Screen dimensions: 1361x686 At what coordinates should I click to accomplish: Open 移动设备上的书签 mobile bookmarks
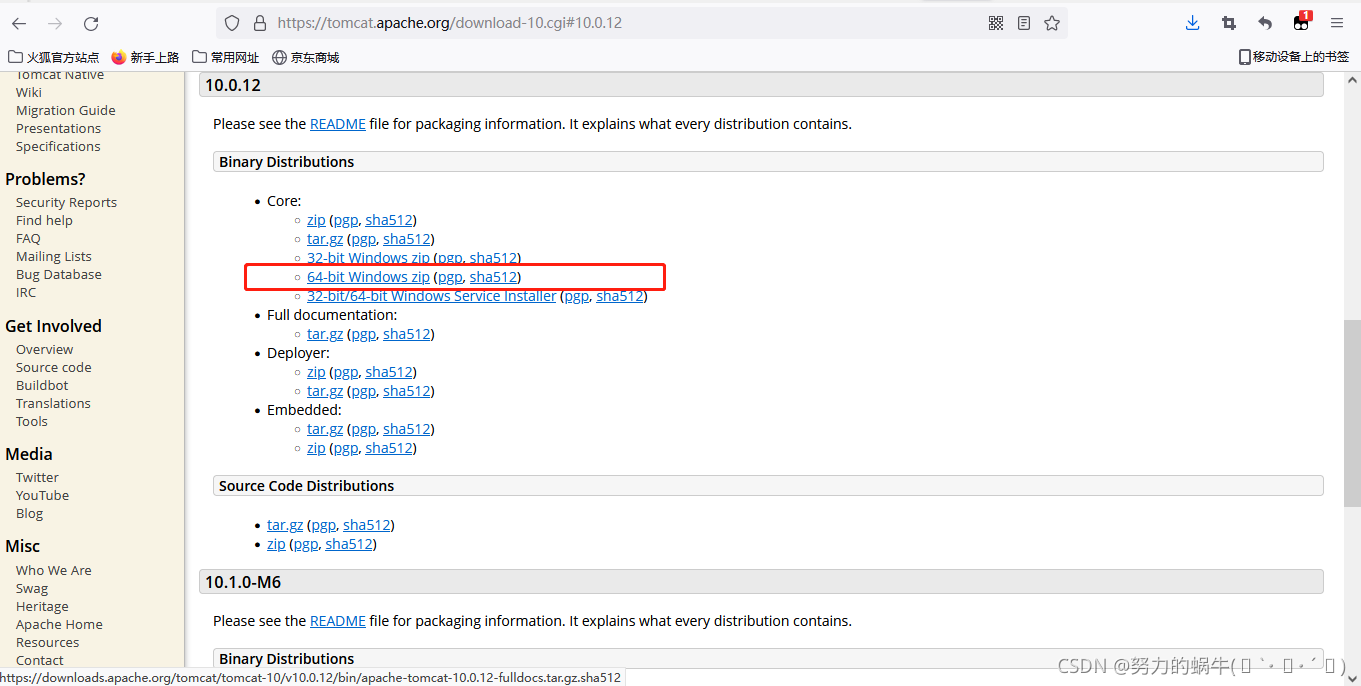click(1294, 57)
